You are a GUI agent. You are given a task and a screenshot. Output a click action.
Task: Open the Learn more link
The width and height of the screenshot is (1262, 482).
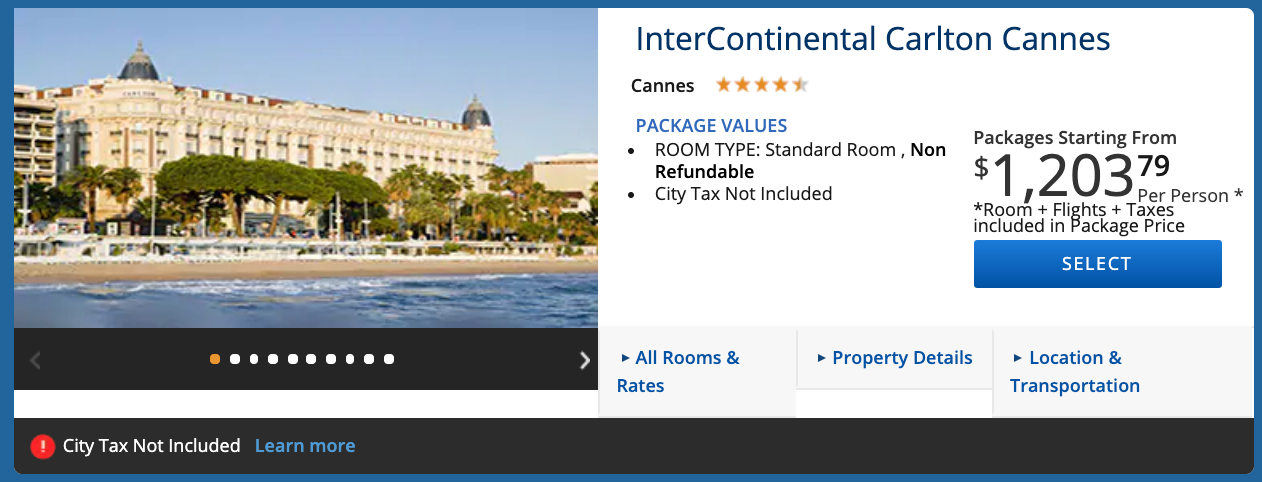coord(305,446)
